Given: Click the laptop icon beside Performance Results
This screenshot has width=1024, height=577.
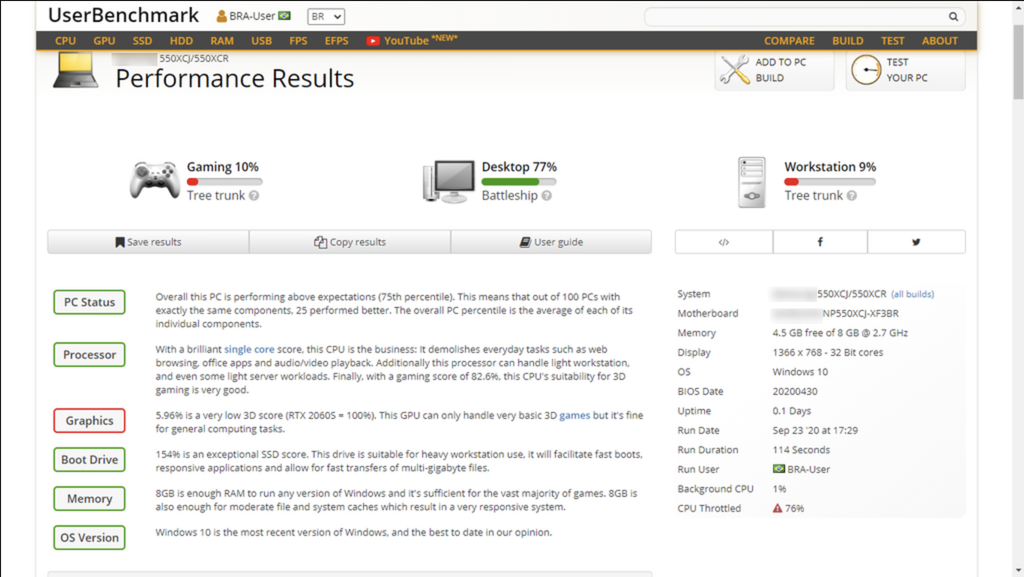Looking at the screenshot, I should [75, 70].
